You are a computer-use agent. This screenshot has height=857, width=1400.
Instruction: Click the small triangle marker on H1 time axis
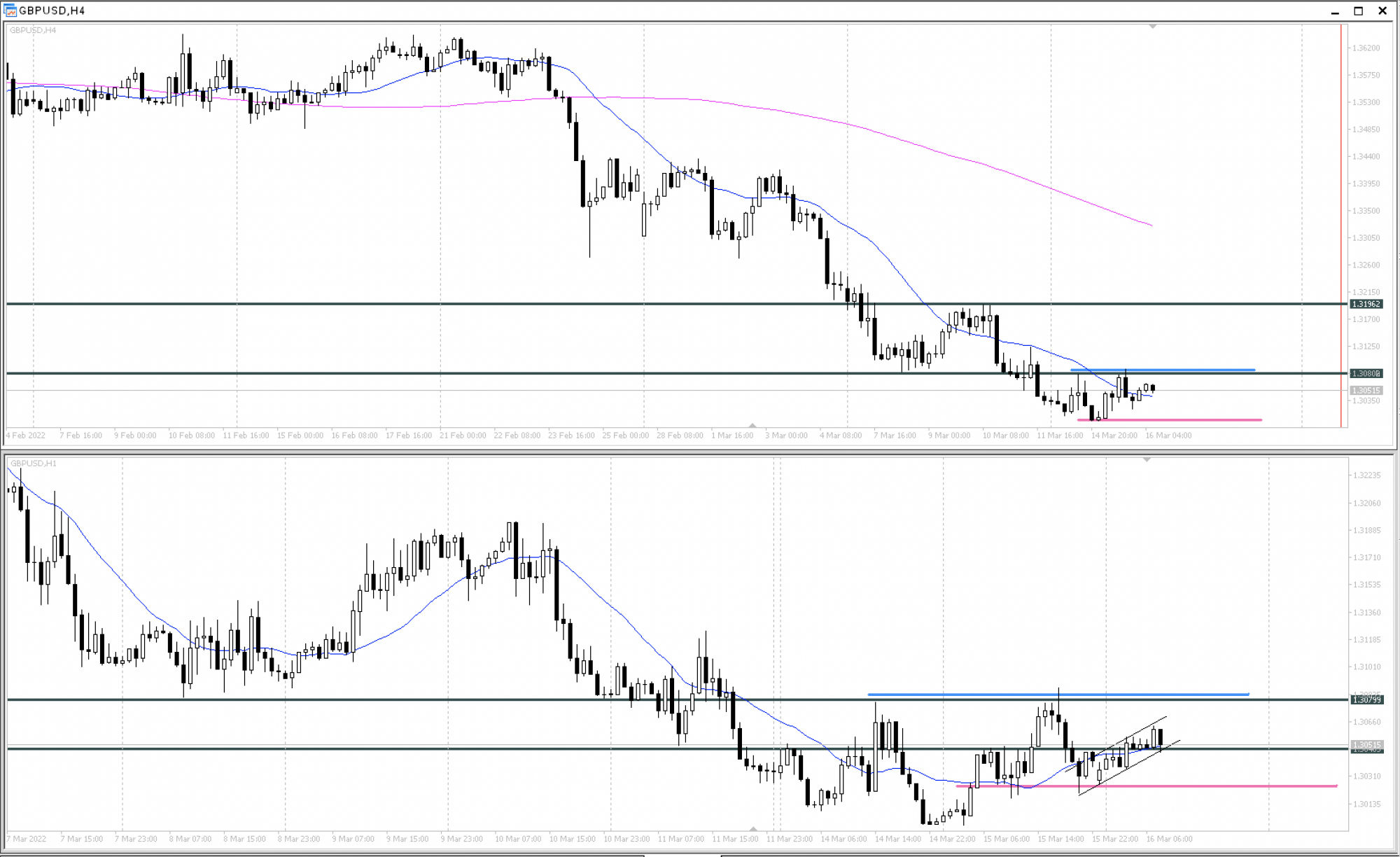[752, 828]
